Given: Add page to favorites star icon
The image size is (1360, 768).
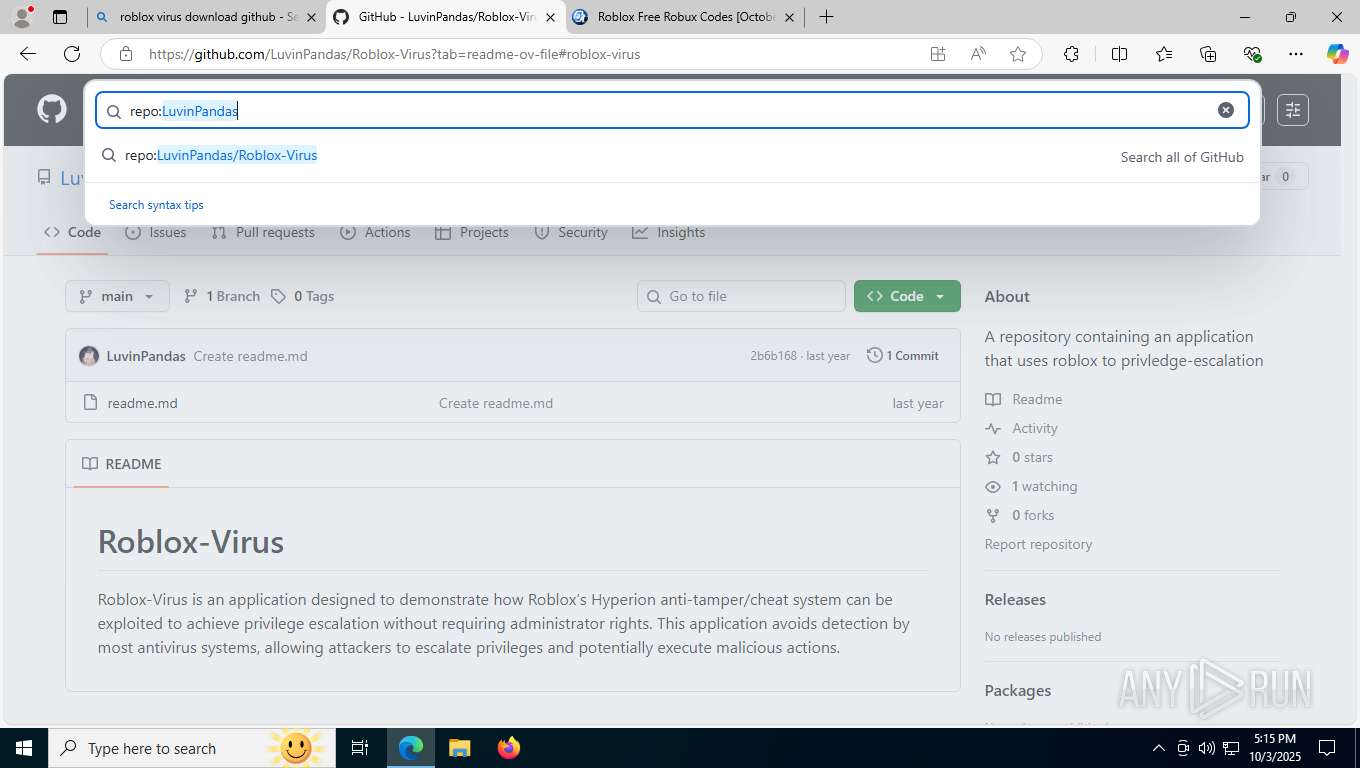Looking at the screenshot, I should (x=1018, y=54).
